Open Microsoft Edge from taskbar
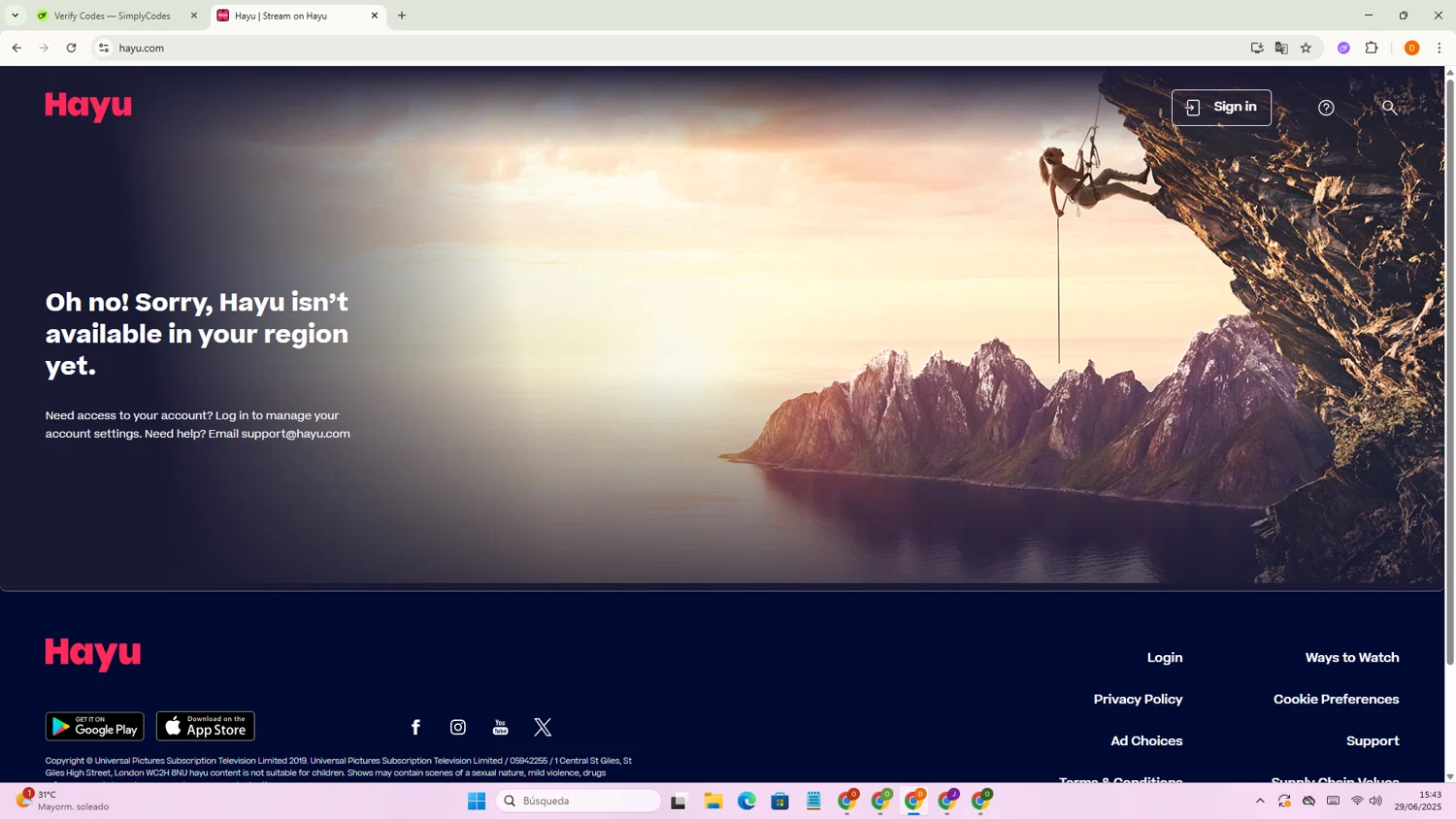This screenshot has height=819, width=1456. (746, 801)
